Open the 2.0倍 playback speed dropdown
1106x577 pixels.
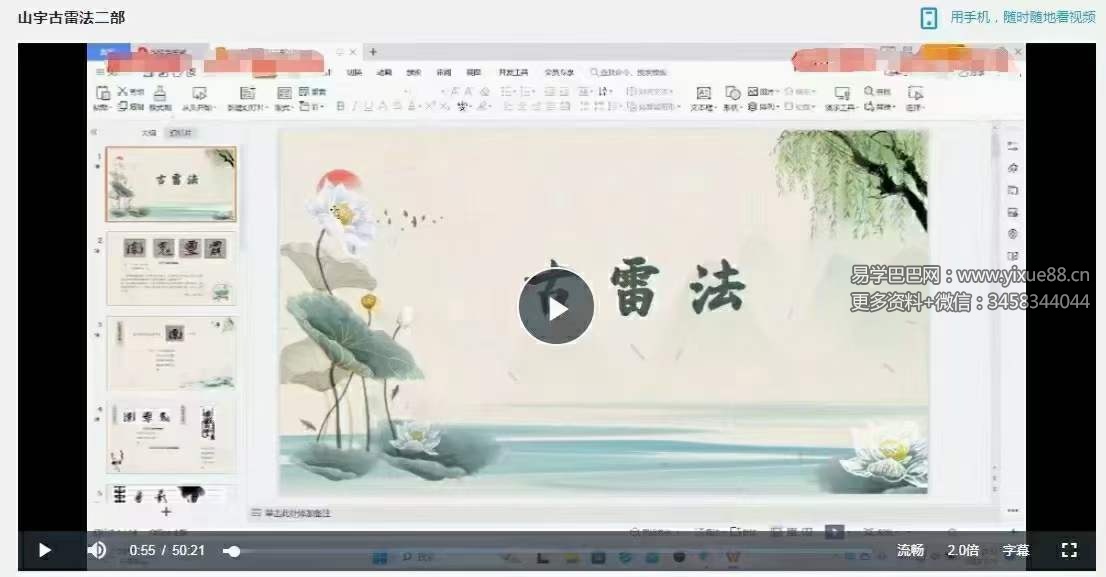click(963, 550)
